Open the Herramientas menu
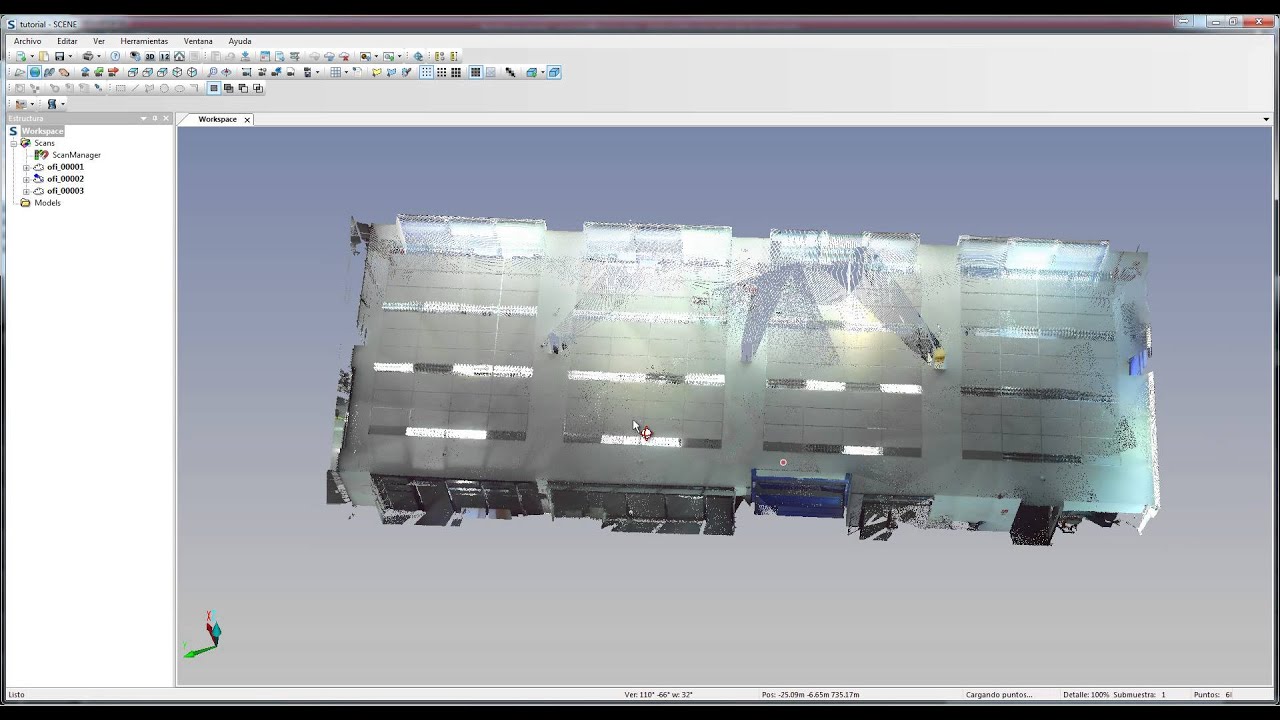 tap(144, 41)
